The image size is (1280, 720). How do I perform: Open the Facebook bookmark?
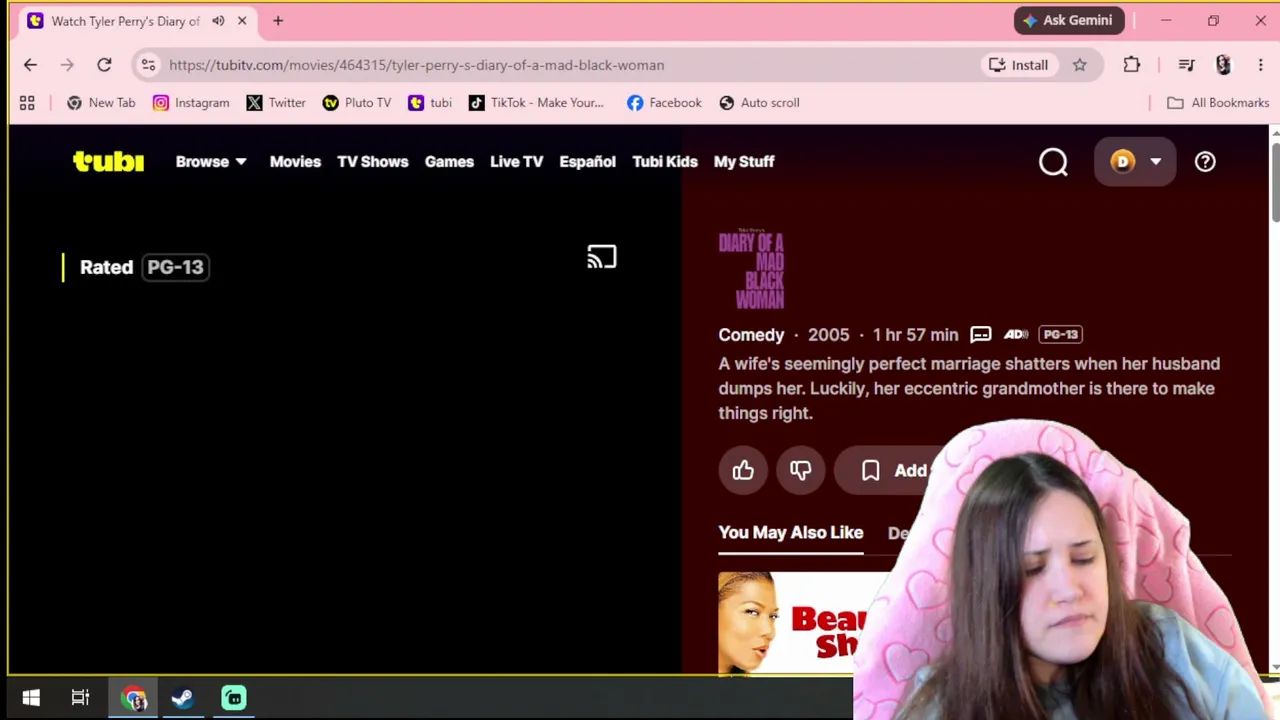click(664, 103)
